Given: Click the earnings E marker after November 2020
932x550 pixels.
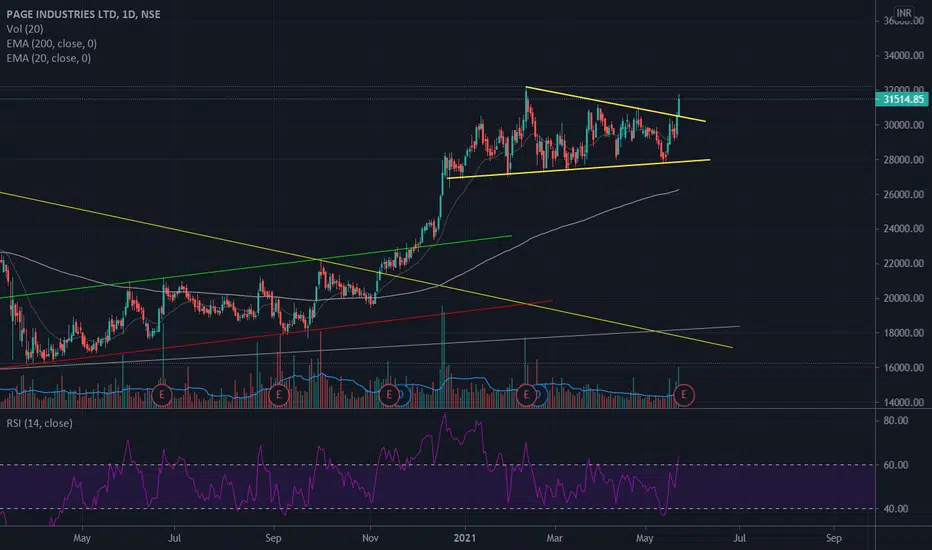Looking at the screenshot, I should tap(389, 395).
